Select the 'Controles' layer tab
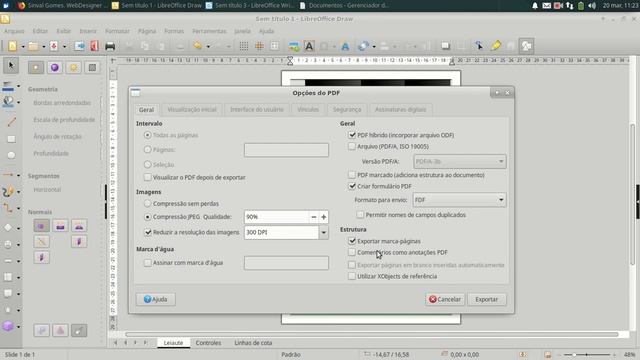640x360 pixels. click(x=208, y=343)
